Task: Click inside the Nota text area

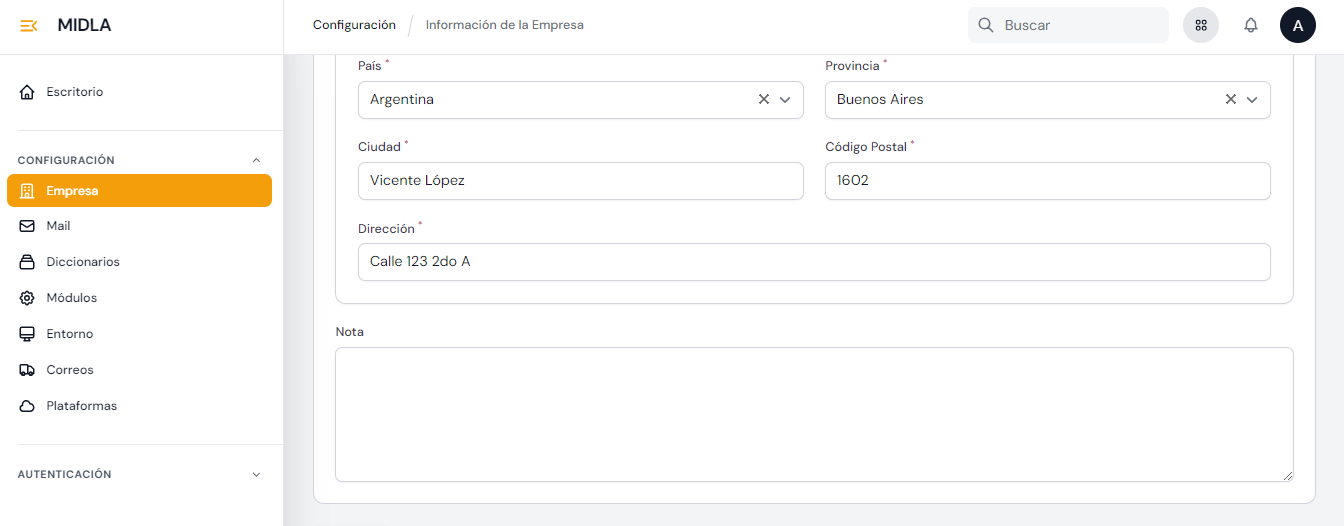Action: coord(814,414)
